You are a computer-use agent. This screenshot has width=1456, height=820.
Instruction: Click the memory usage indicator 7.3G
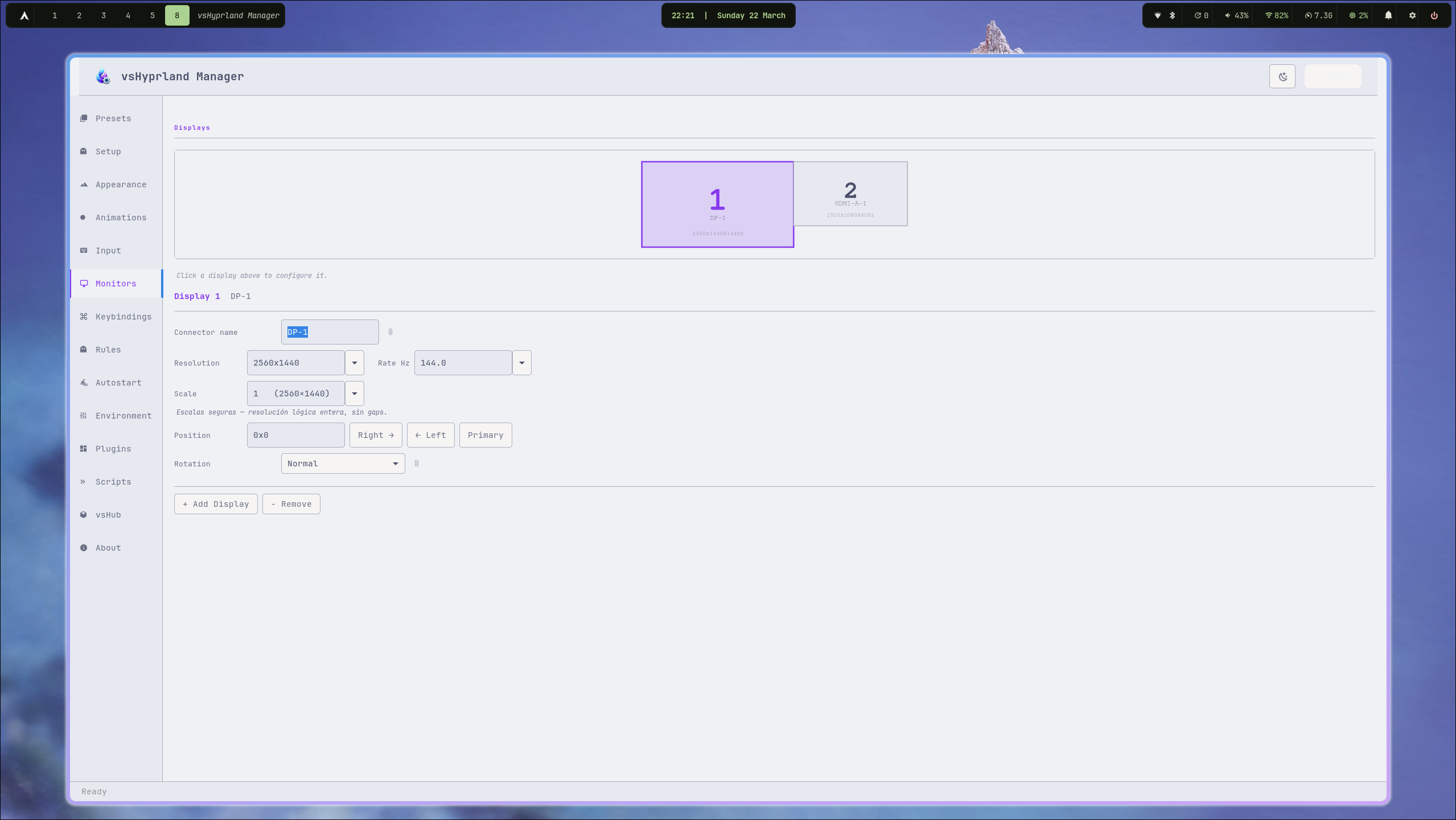1318,15
